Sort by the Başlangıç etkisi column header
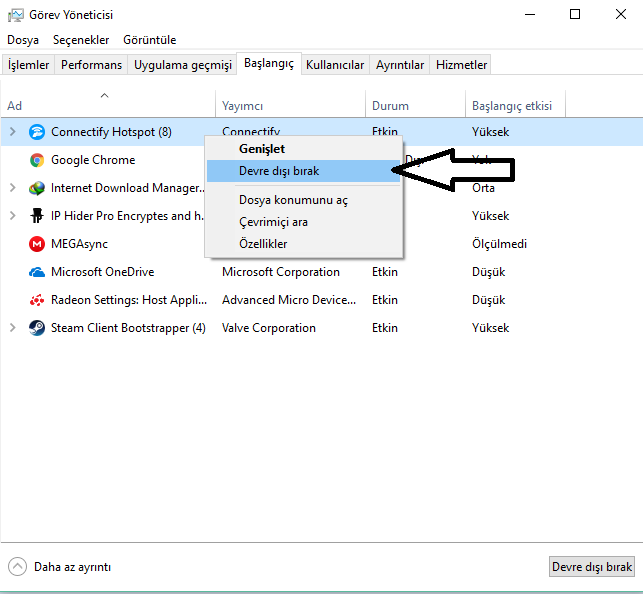Screen dimensions: 643x594 click(515, 105)
